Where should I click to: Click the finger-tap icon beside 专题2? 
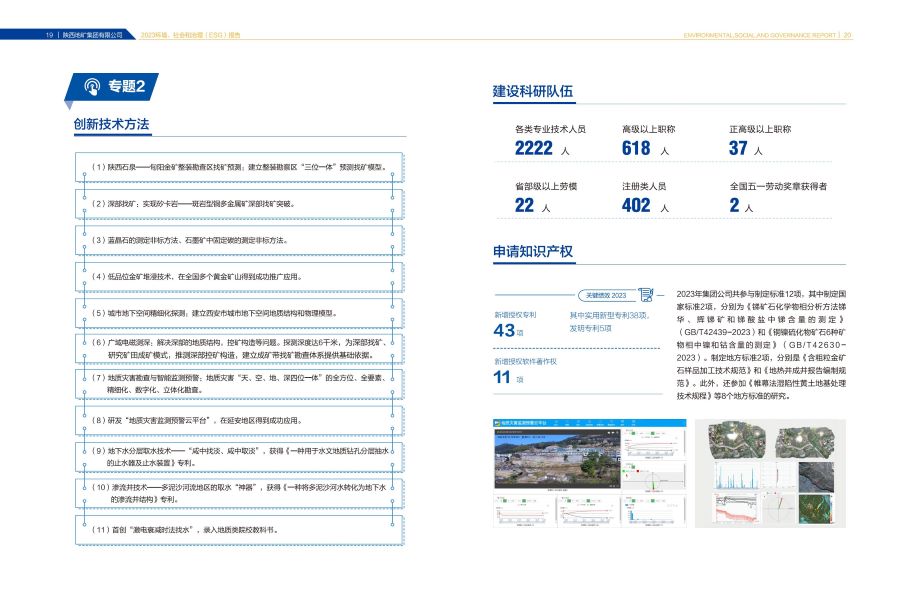92,87
